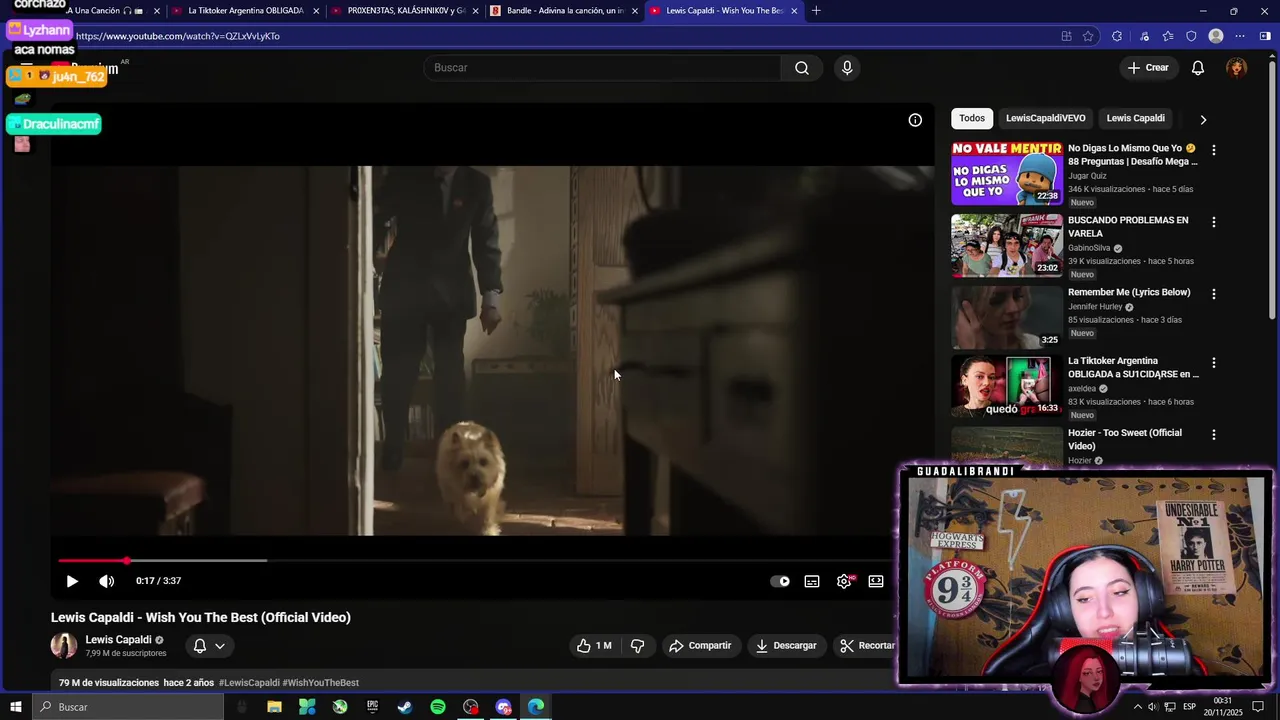The width and height of the screenshot is (1280, 720).
Task: Open YouTube notifications bell
Action: point(1198,68)
